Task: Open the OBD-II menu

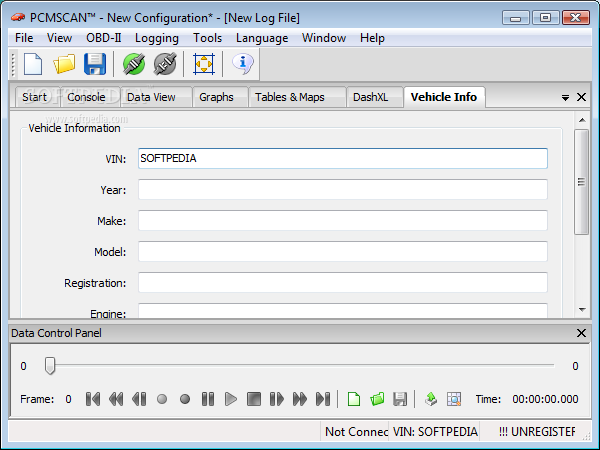Action: pyautogui.click(x=103, y=38)
